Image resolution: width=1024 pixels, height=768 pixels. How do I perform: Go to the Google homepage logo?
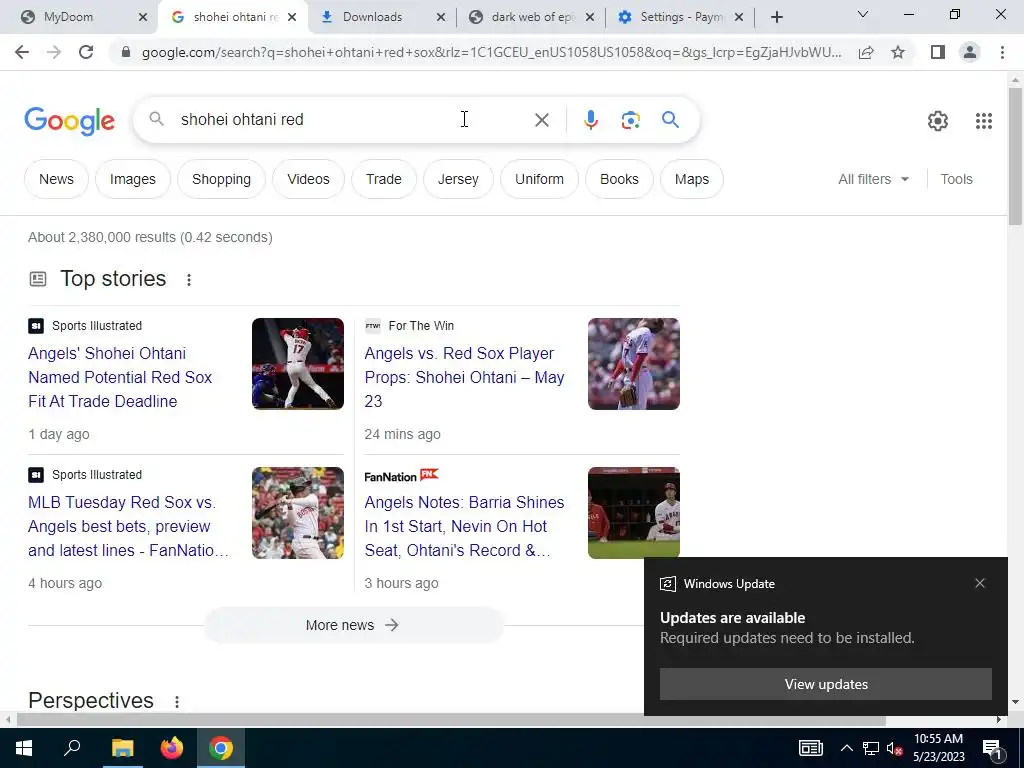pyautogui.click(x=69, y=121)
